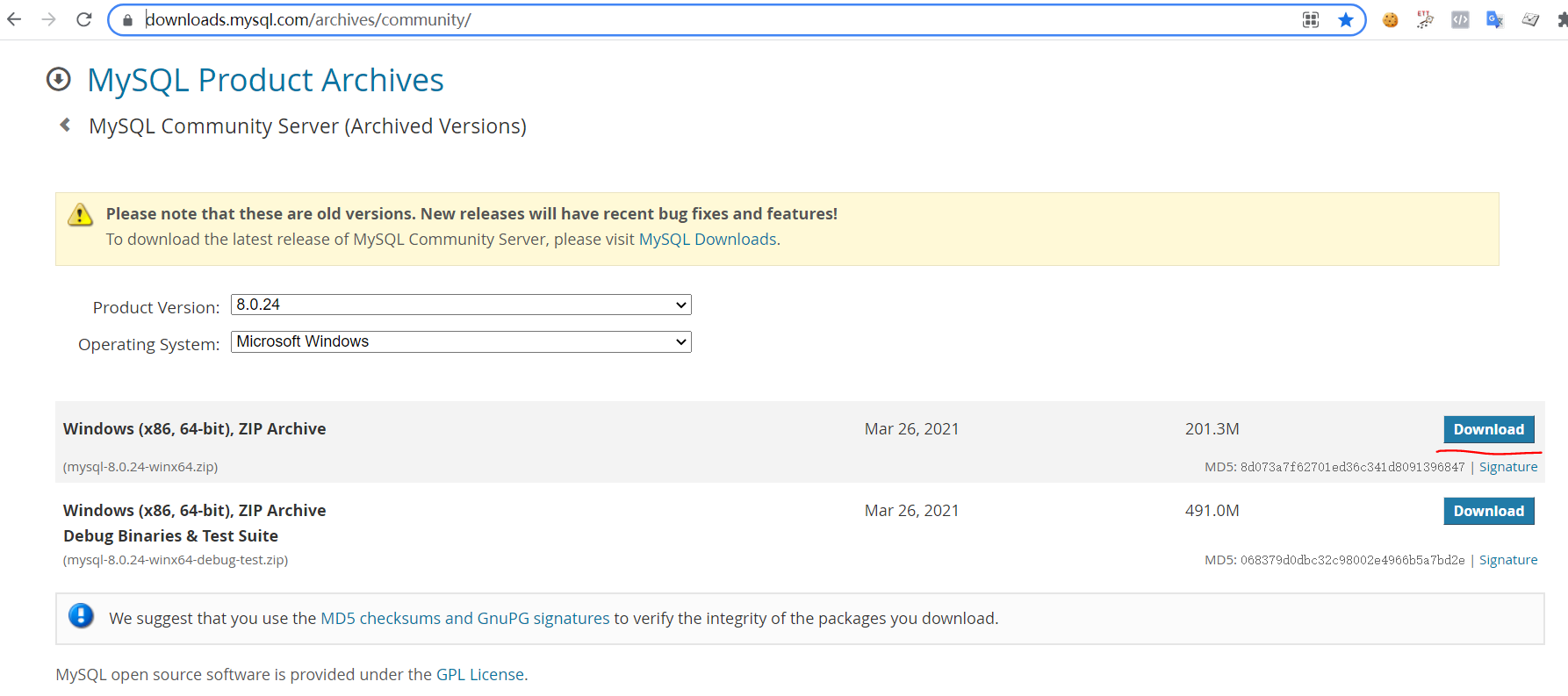
Task: Open the cookie extension
Action: (1390, 20)
